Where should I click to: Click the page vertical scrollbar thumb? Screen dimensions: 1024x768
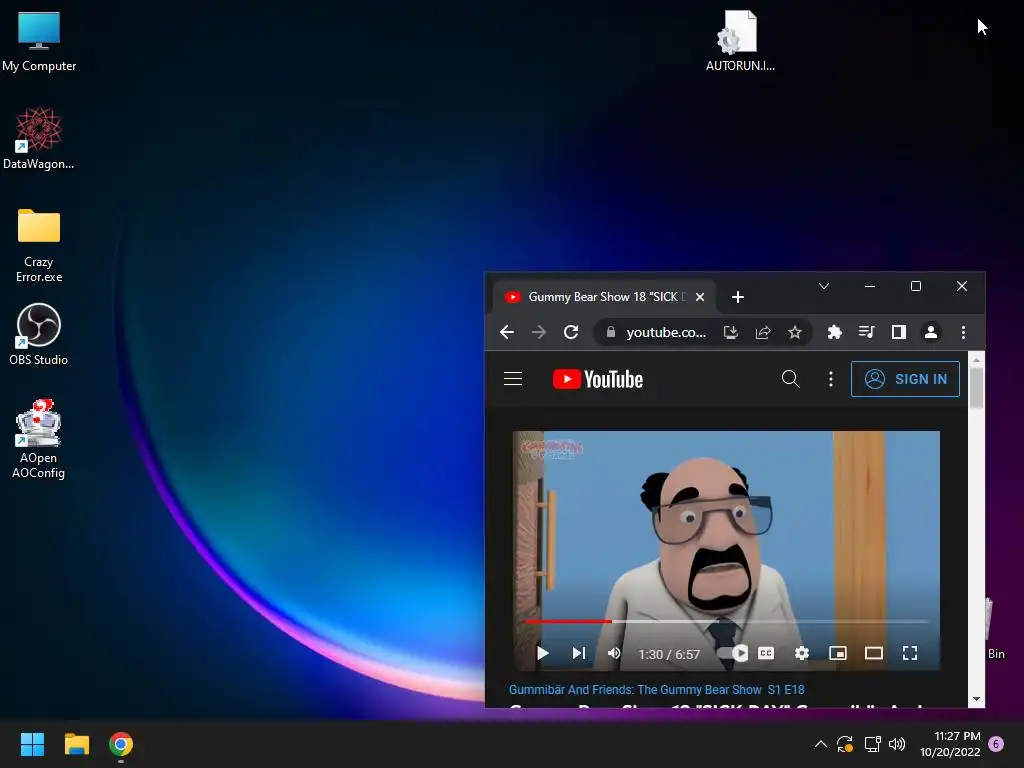[x=976, y=388]
